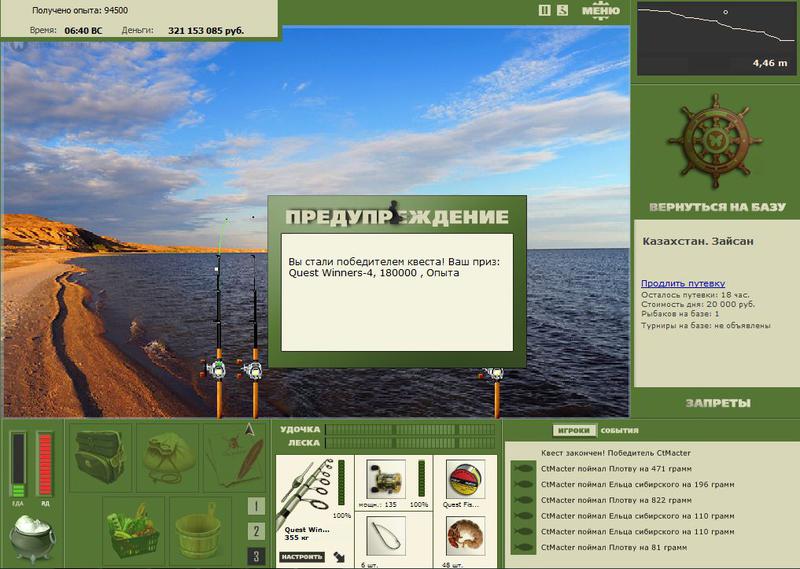
Task: Open the fish keepnet sack icon
Action: coord(167,457)
